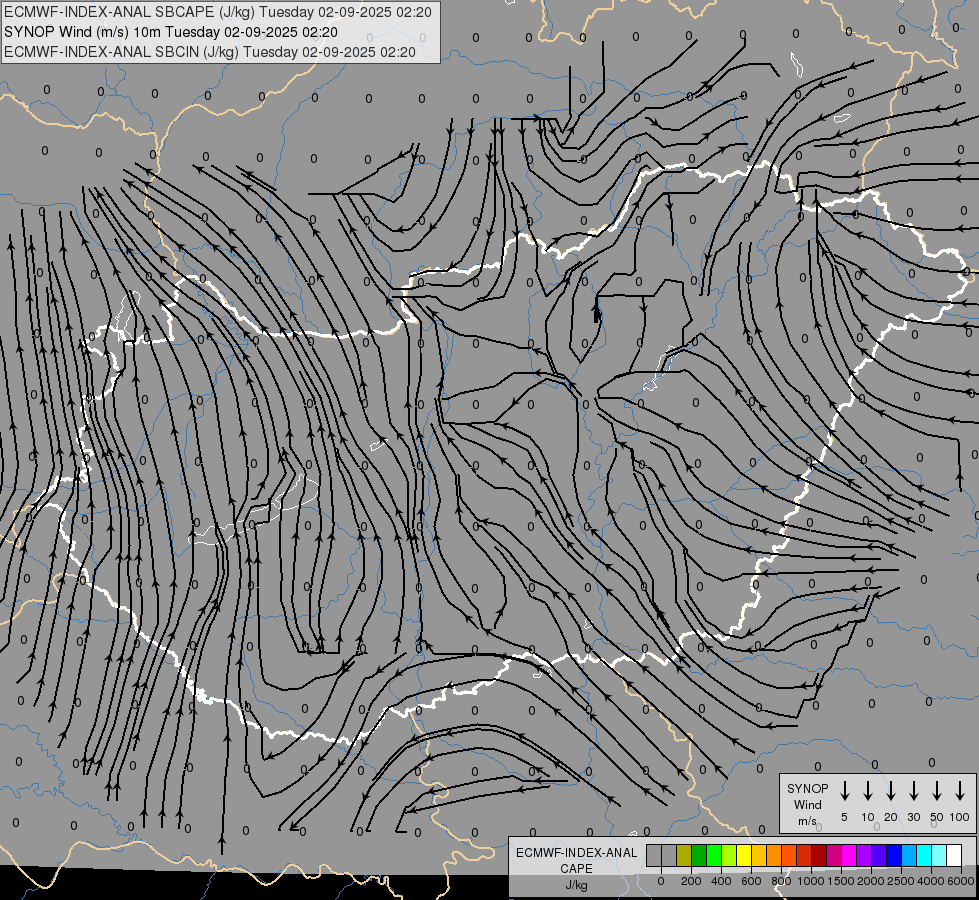Choose the bright magenta CAPE legend swatch
The height and width of the screenshot is (900, 979).
tap(849, 855)
